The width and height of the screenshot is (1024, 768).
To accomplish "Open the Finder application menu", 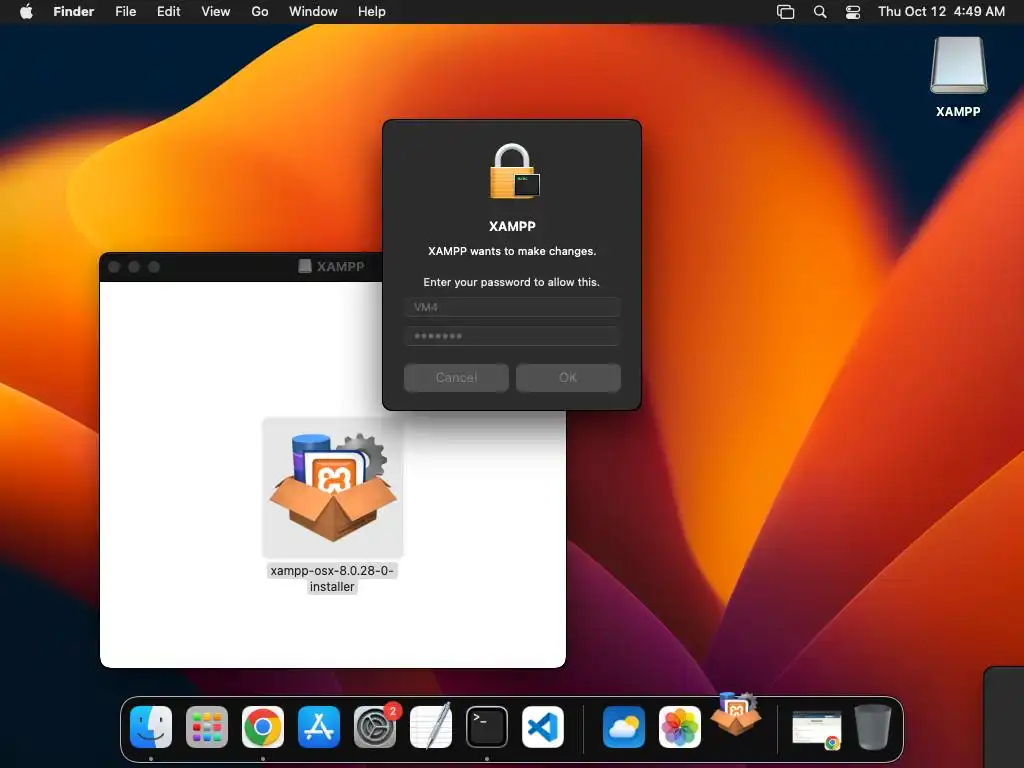I will pos(73,11).
